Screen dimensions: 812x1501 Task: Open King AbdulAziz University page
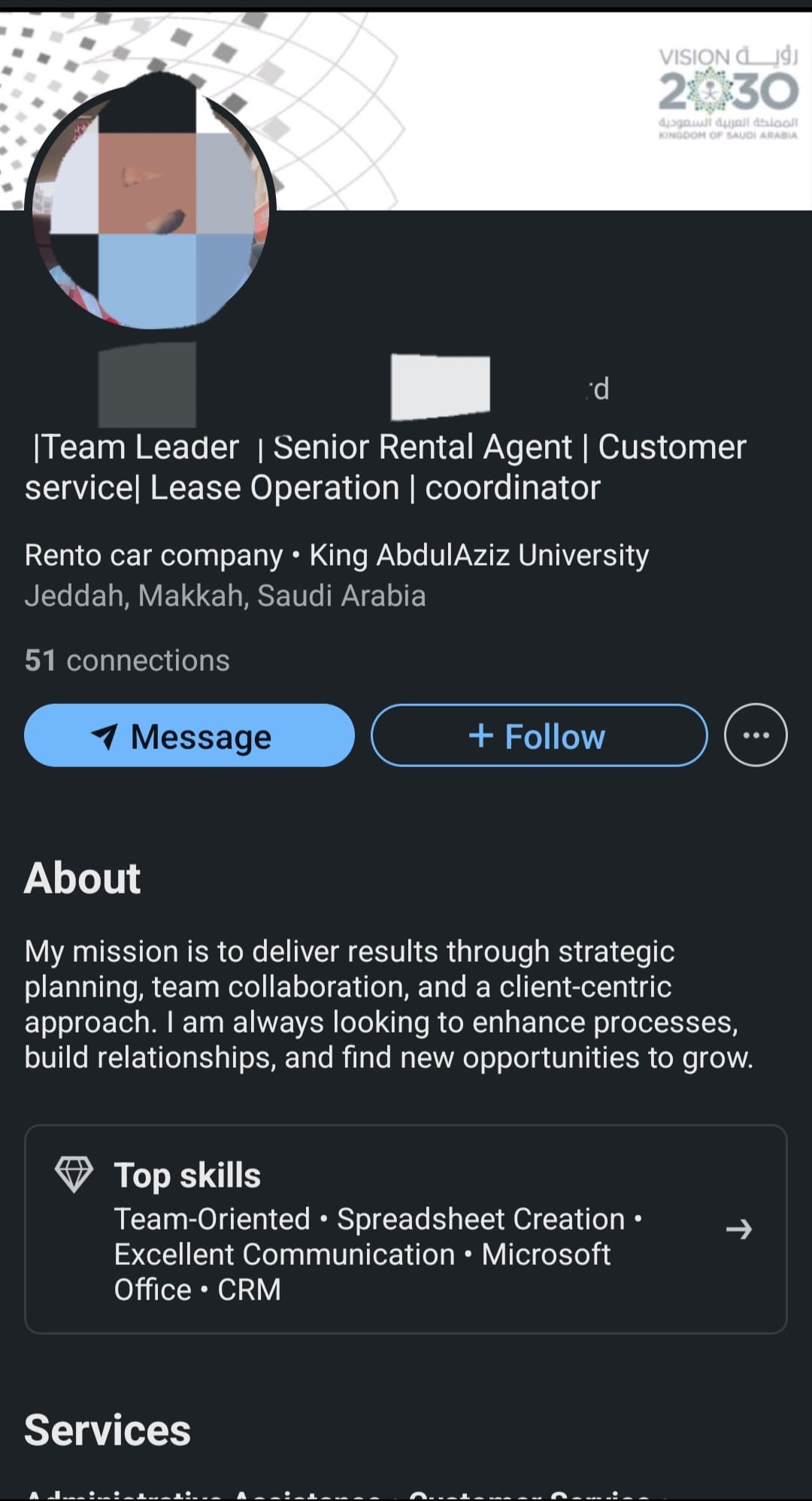[x=479, y=555]
